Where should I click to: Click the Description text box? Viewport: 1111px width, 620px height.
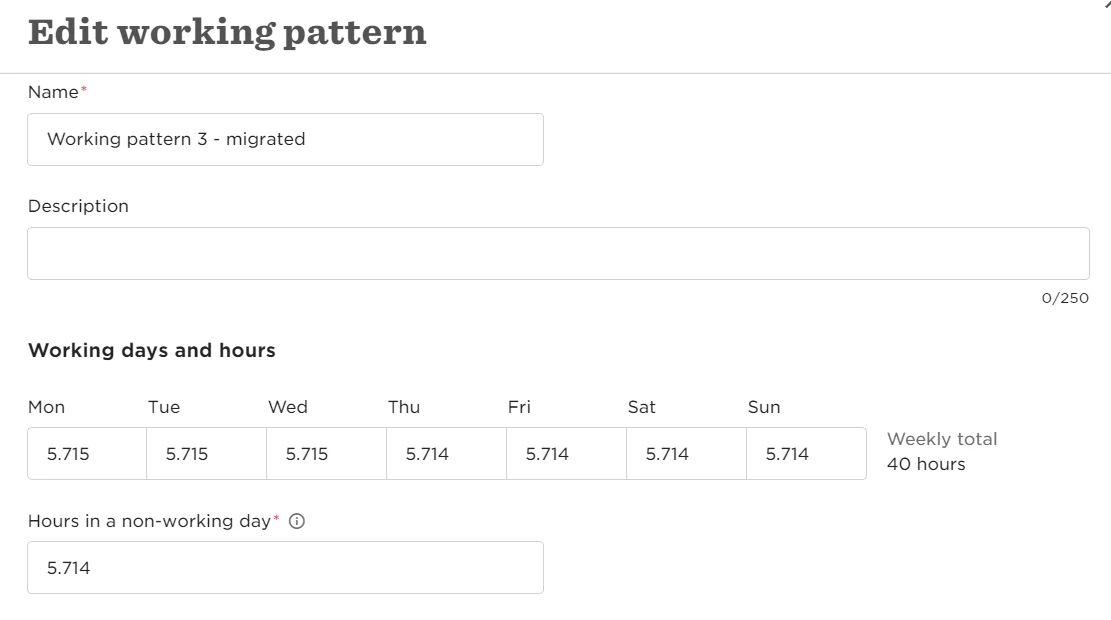558,254
